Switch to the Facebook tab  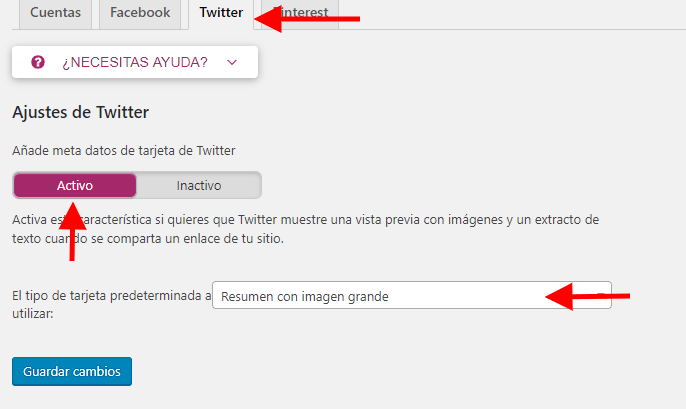click(140, 13)
